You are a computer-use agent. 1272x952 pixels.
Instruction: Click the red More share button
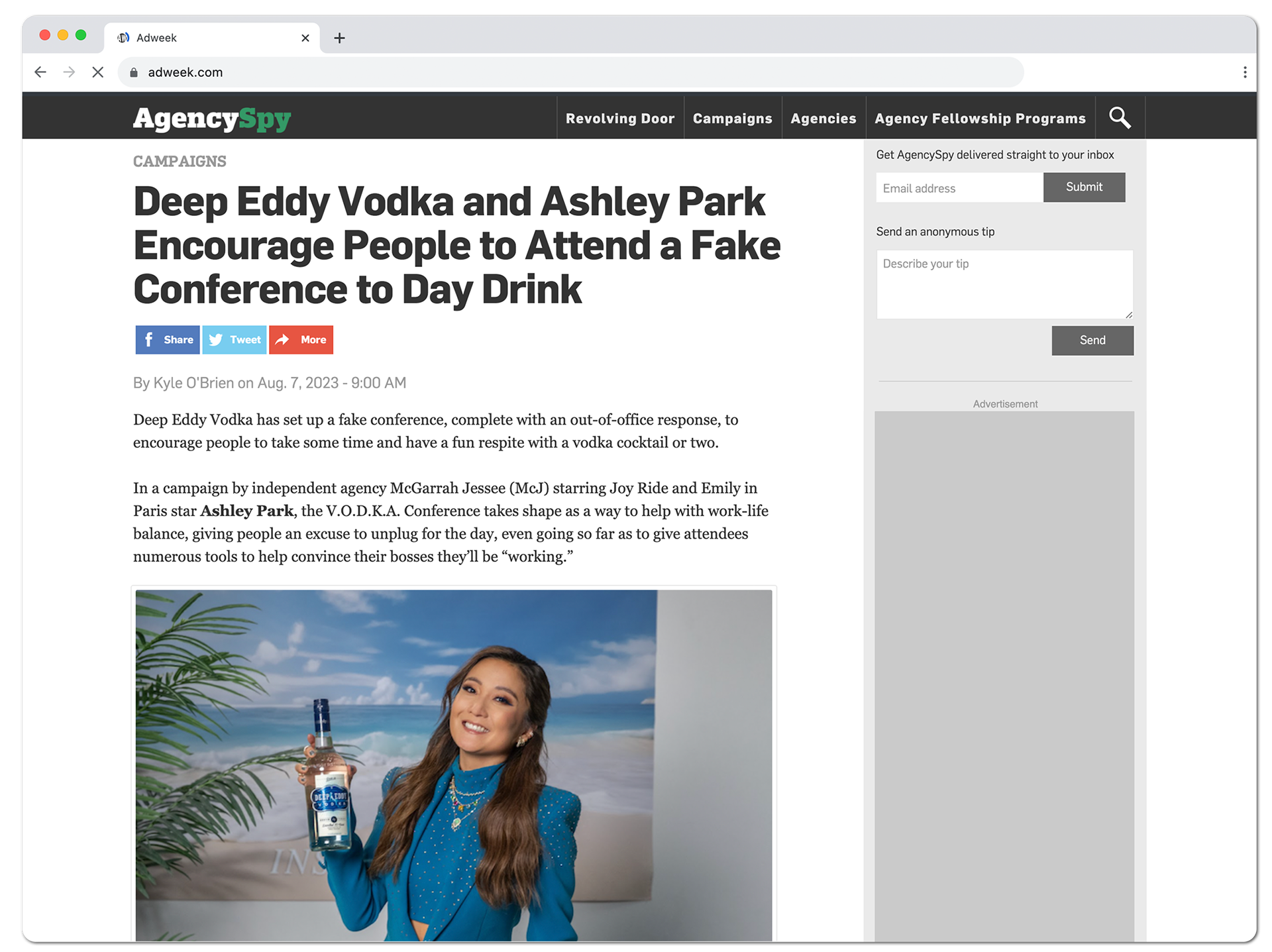[301, 340]
